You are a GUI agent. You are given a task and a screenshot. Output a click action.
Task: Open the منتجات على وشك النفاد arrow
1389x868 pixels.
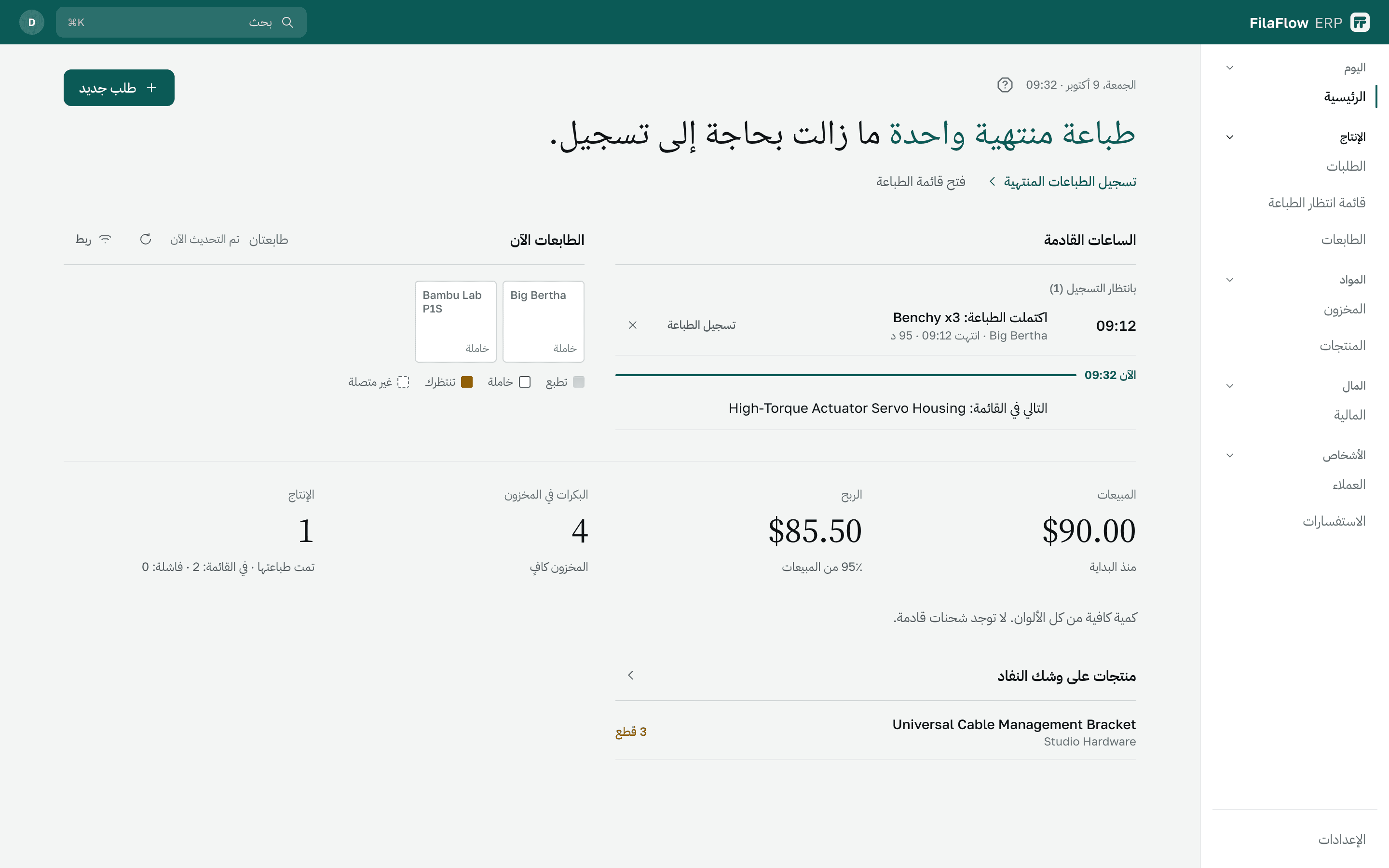[631, 675]
